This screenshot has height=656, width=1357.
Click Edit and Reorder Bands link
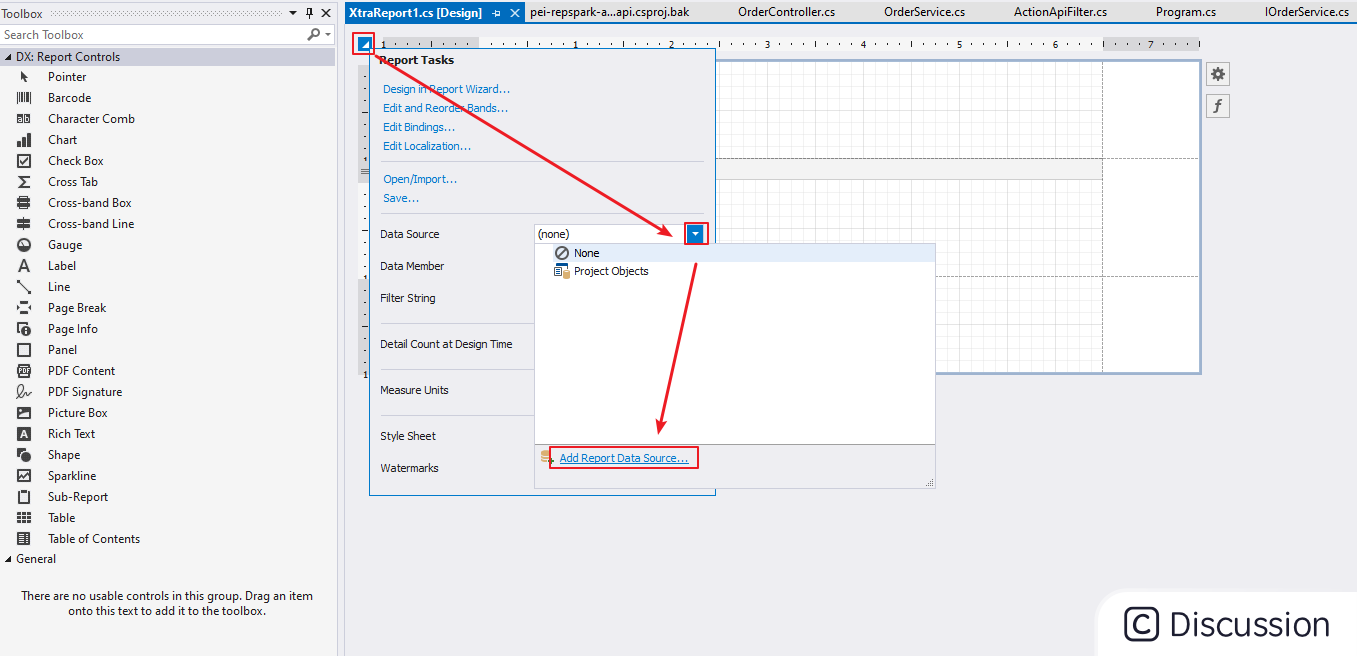[445, 108]
